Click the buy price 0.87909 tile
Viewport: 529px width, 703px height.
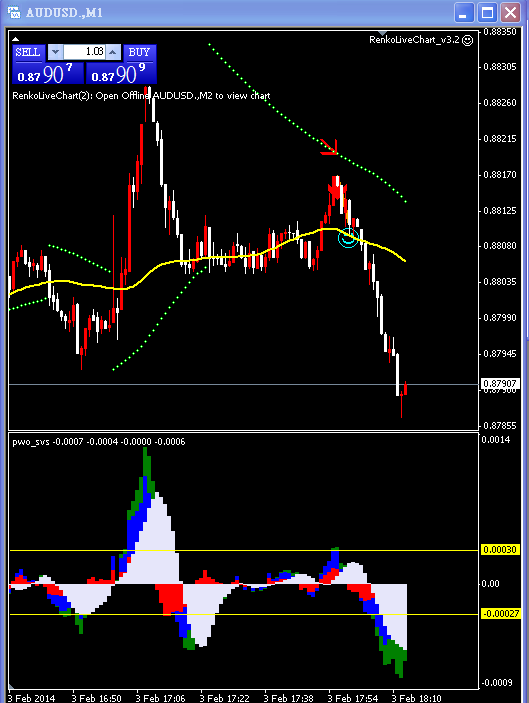coord(121,73)
